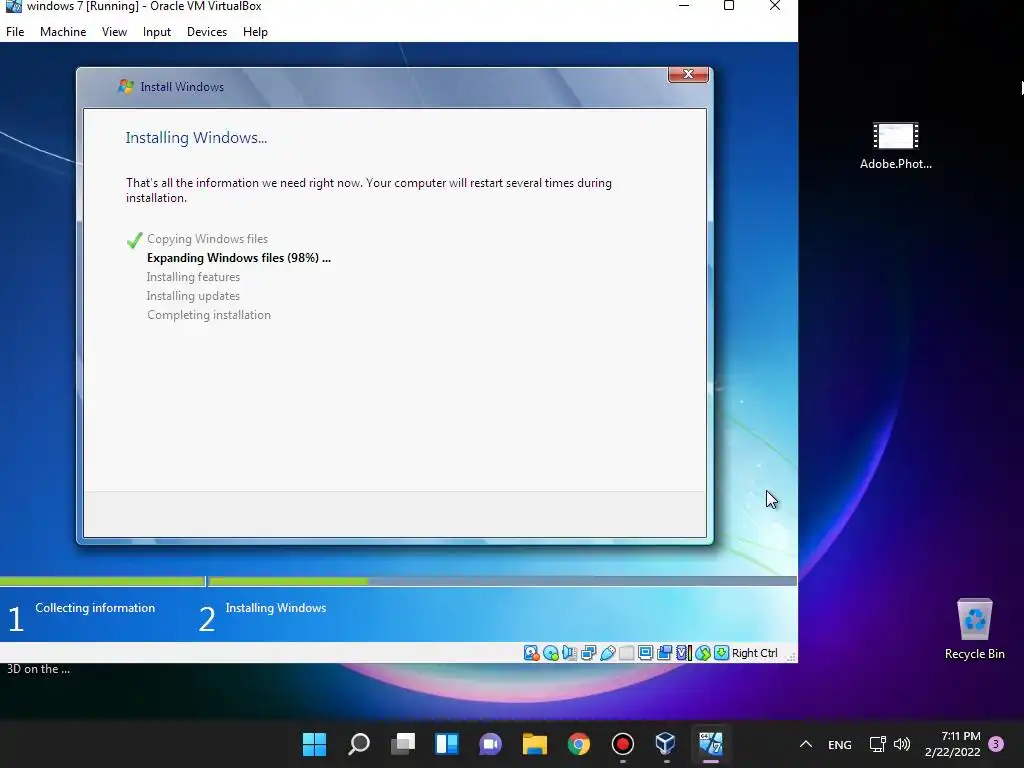Screen dimensions: 1024x768
Task: Open VirtualBox Manager cube icon in taskbar
Action: pos(665,744)
